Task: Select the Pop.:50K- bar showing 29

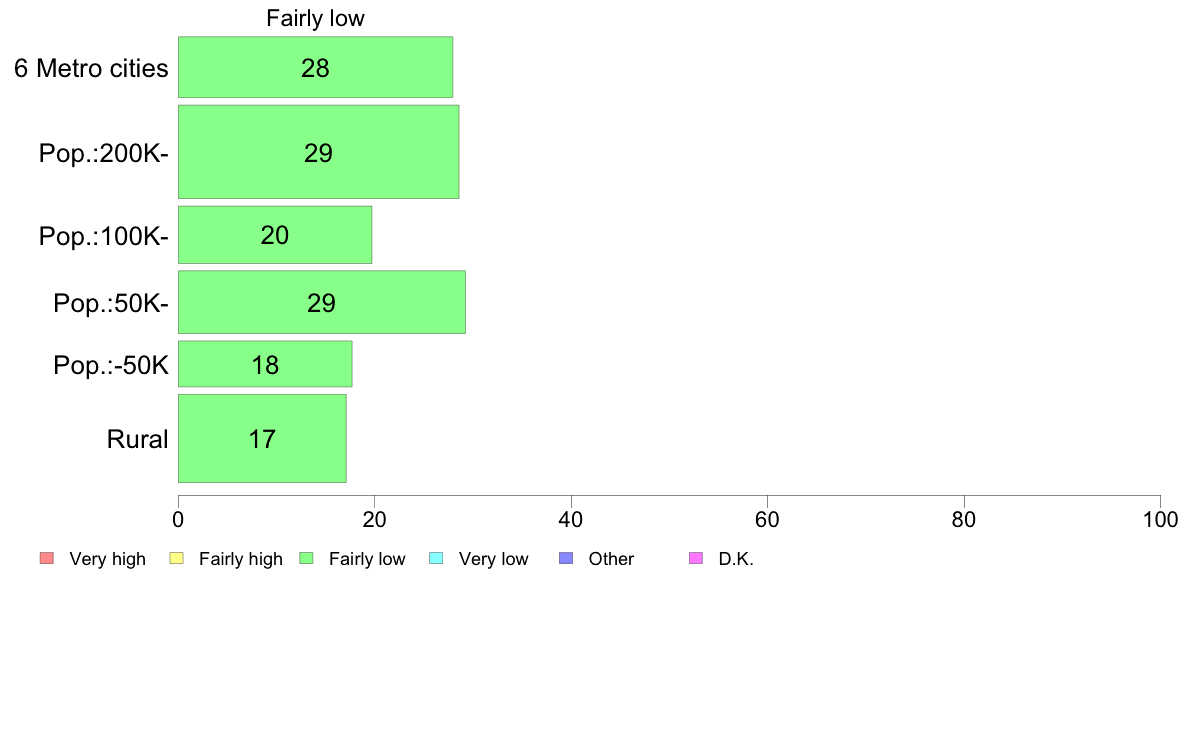Action: [322, 302]
